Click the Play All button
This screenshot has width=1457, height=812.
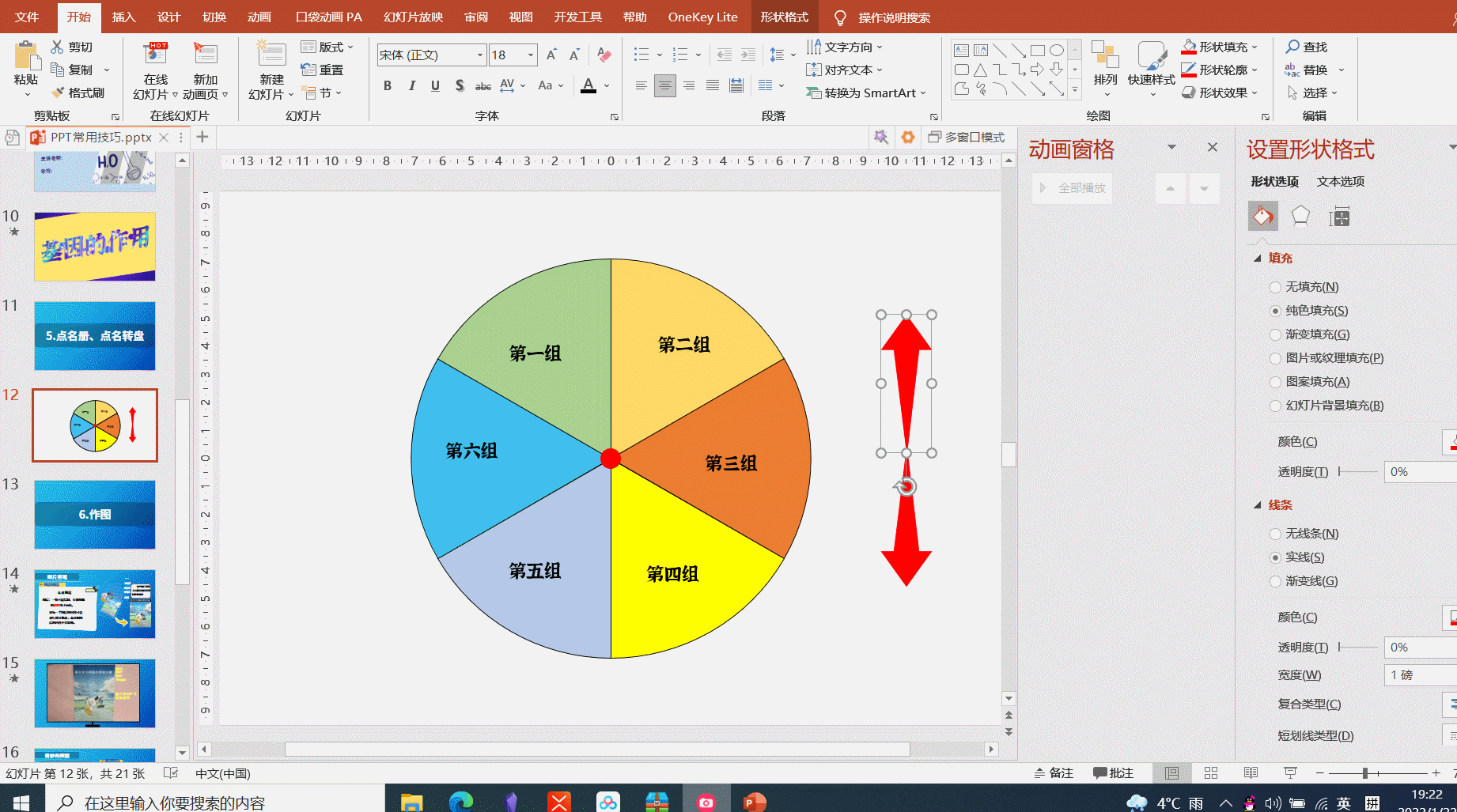(x=1073, y=188)
